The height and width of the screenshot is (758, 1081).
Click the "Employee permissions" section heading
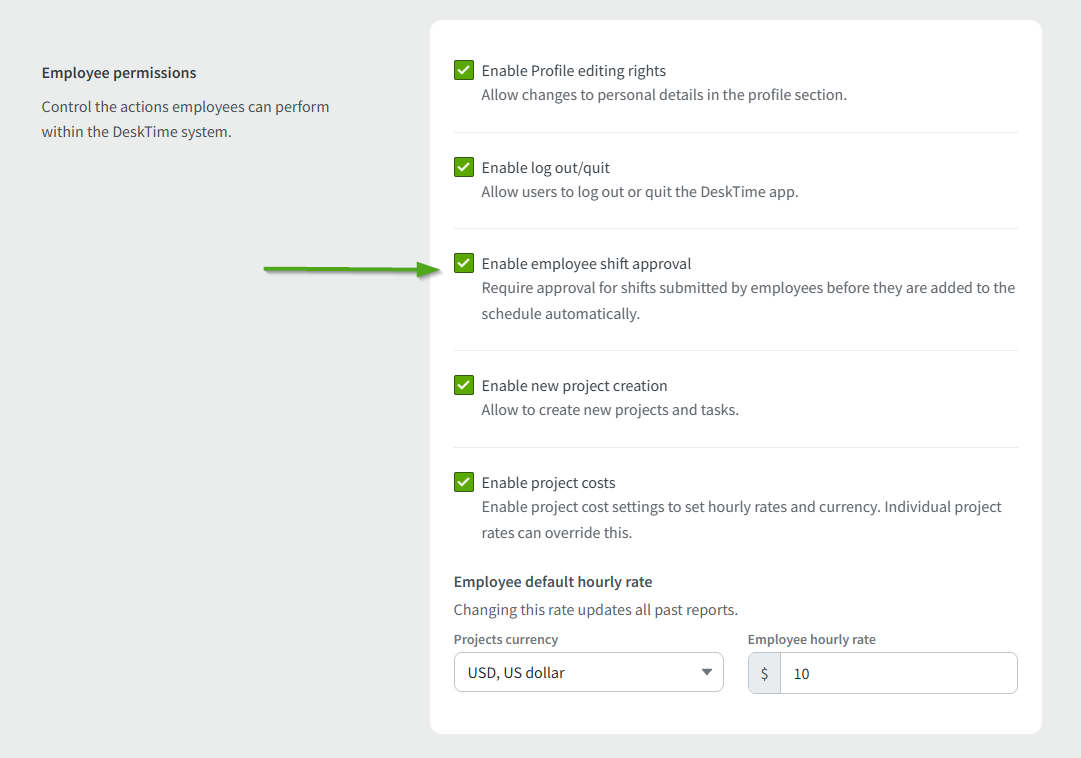click(x=119, y=73)
